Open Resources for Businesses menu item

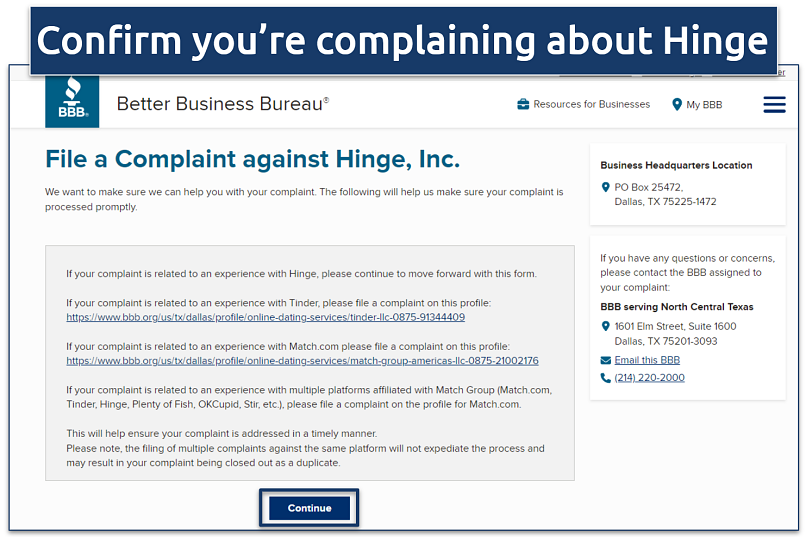click(591, 104)
